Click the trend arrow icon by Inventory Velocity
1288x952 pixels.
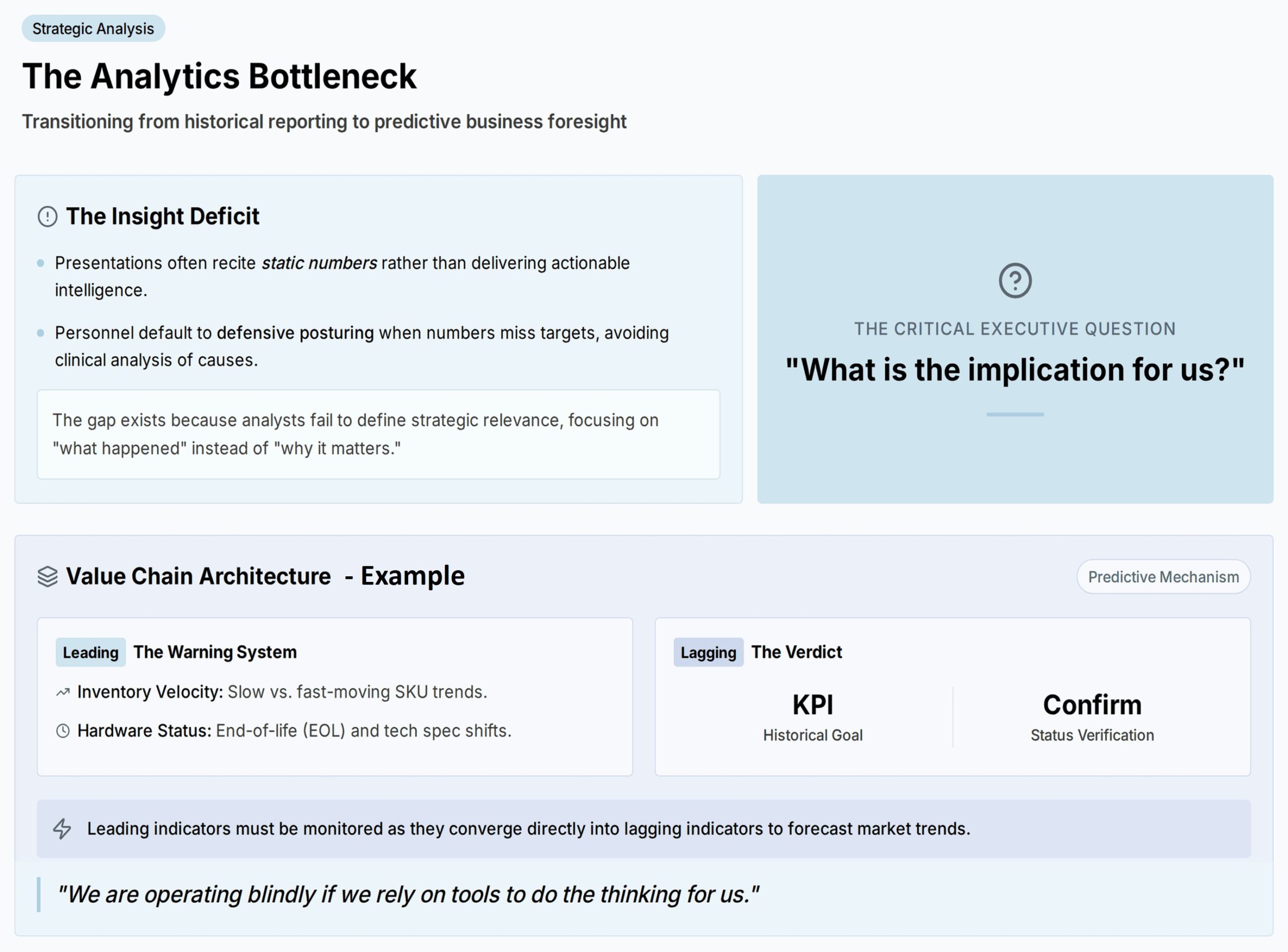(63, 692)
